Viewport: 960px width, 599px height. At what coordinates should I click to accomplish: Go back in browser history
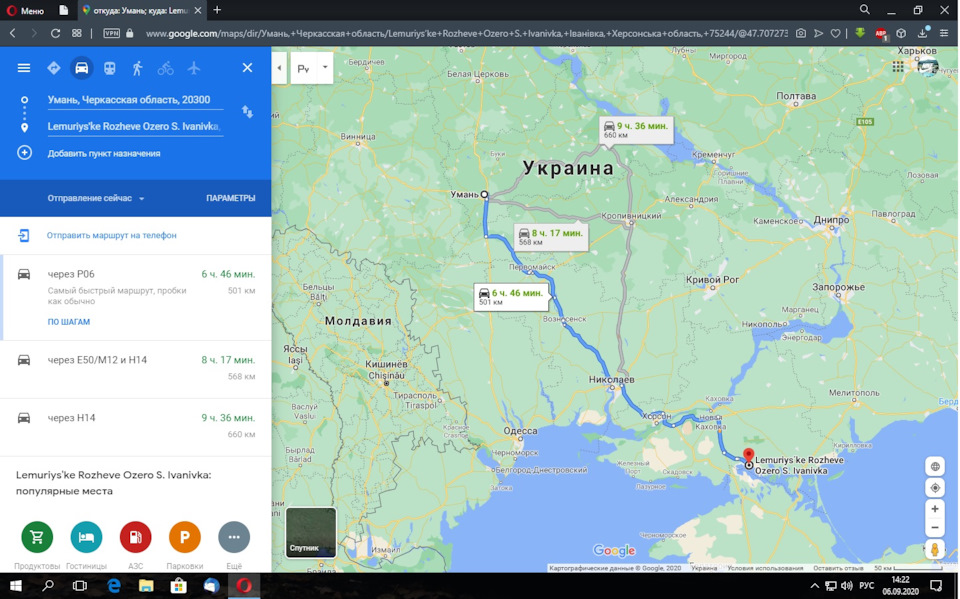pyautogui.click(x=13, y=34)
